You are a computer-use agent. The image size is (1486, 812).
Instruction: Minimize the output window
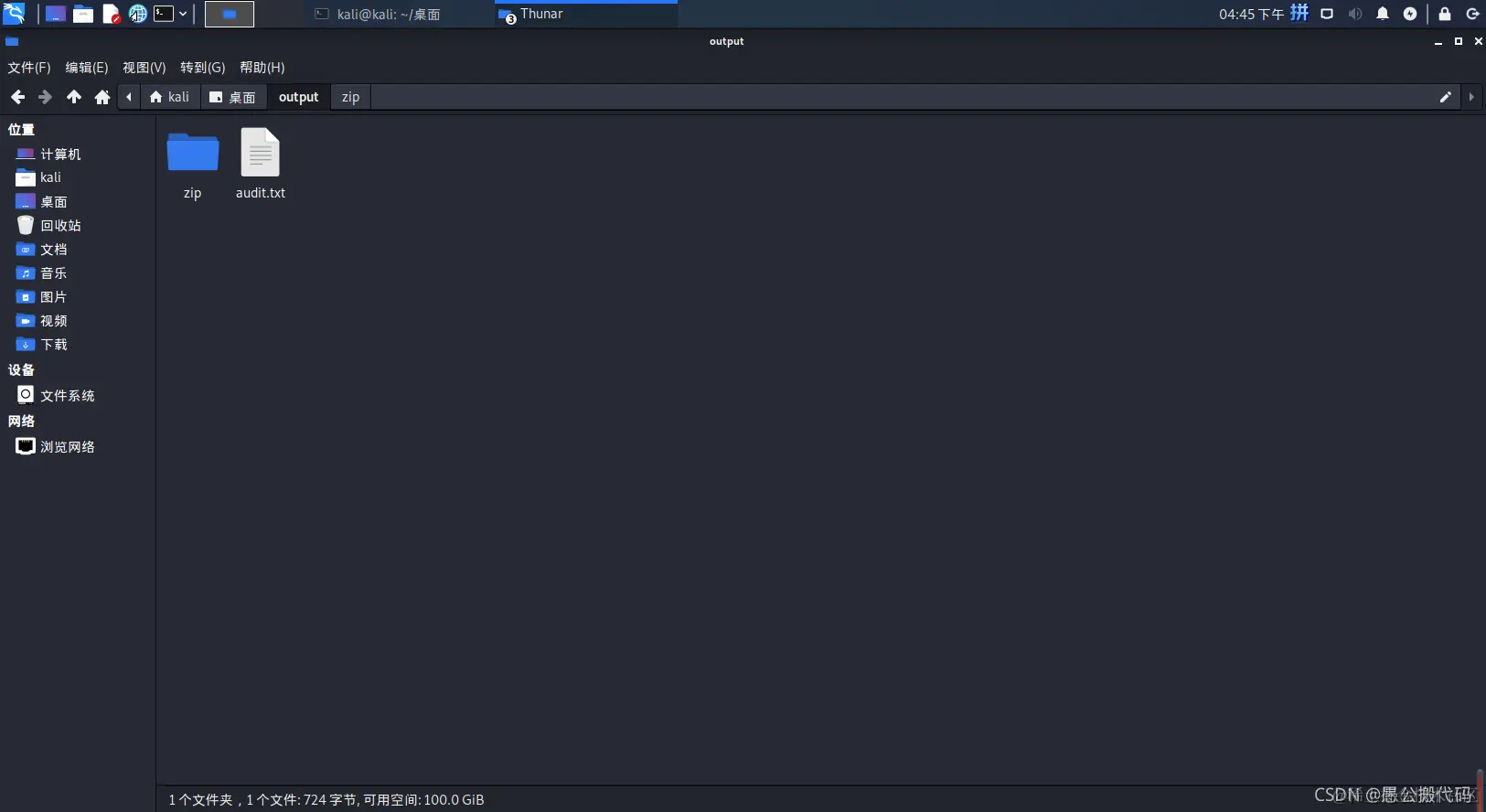(1438, 41)
